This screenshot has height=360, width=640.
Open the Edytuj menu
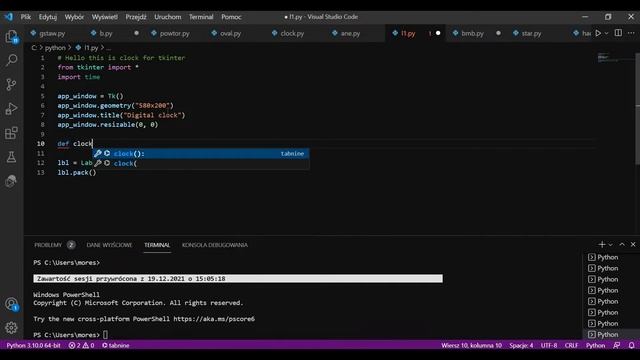48,17
